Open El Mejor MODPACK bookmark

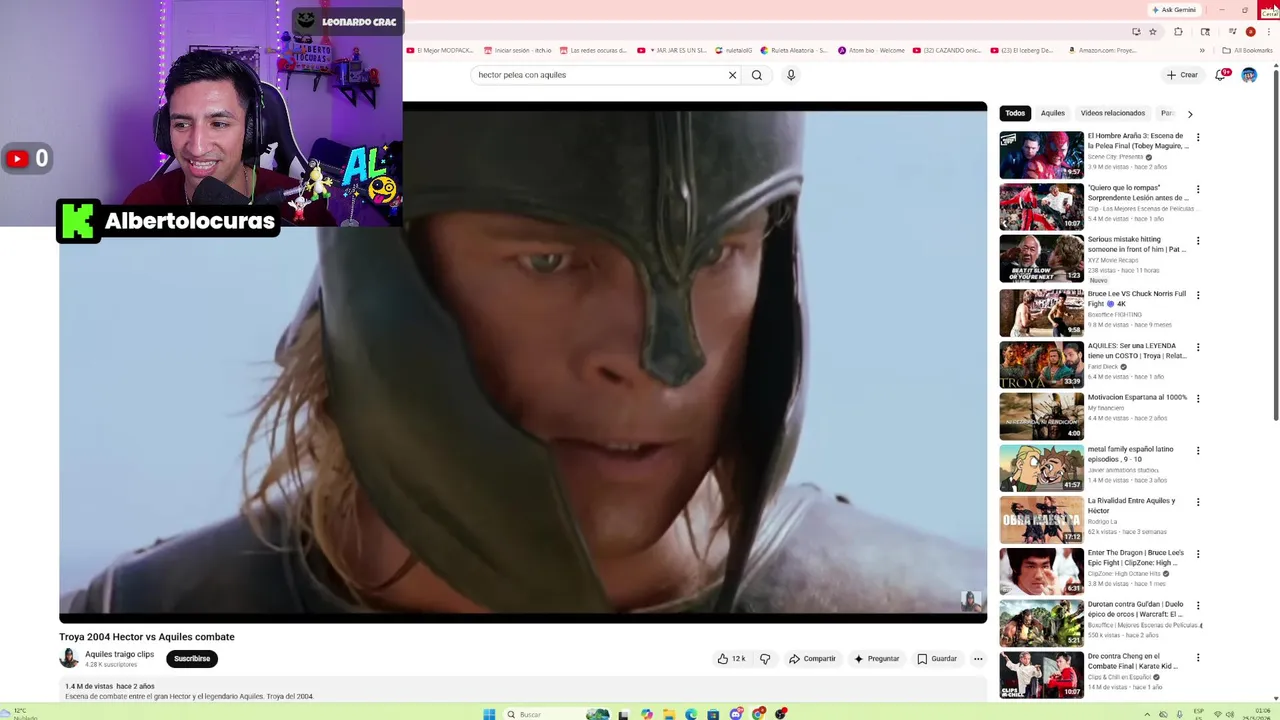440,50
